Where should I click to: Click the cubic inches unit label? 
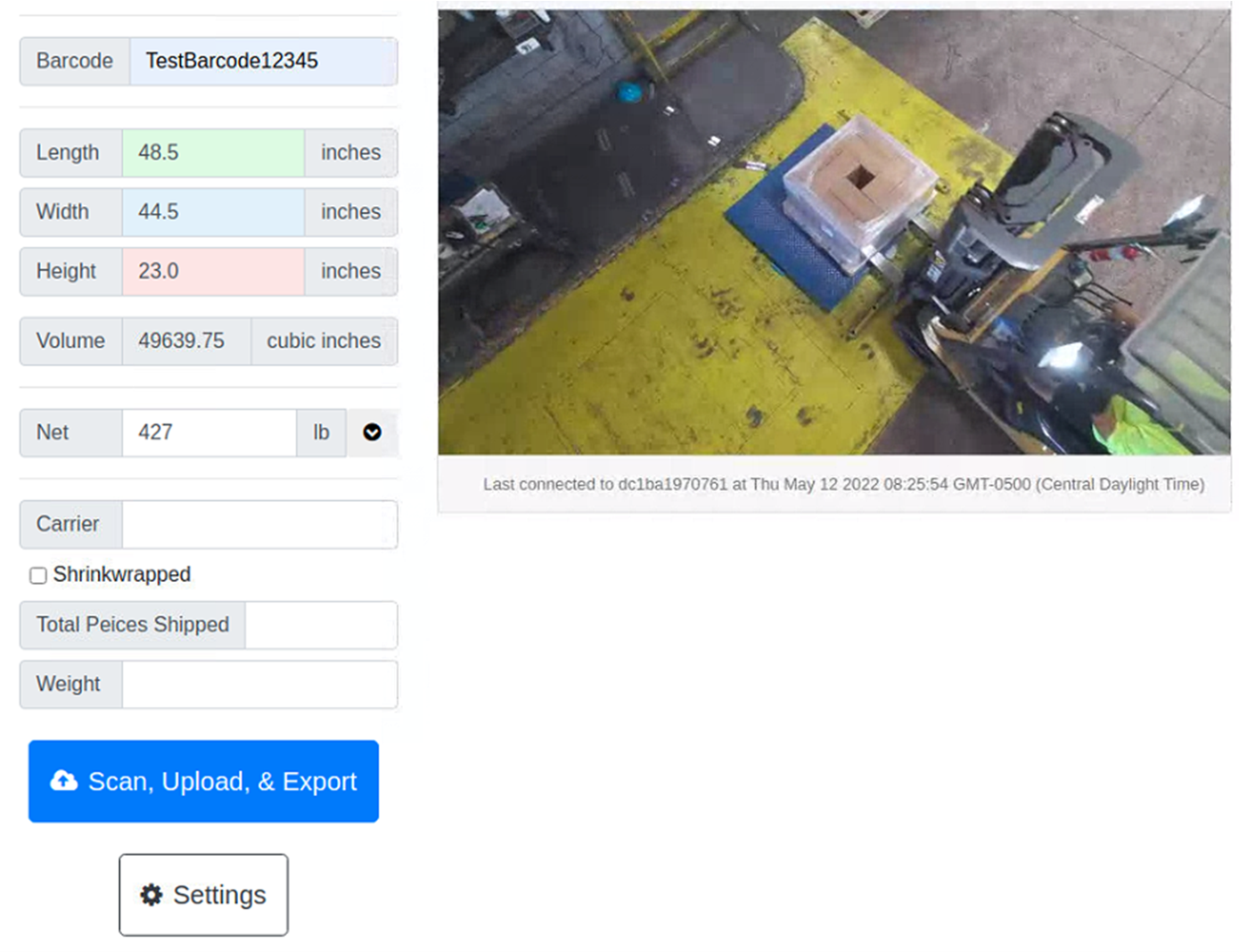324,341
